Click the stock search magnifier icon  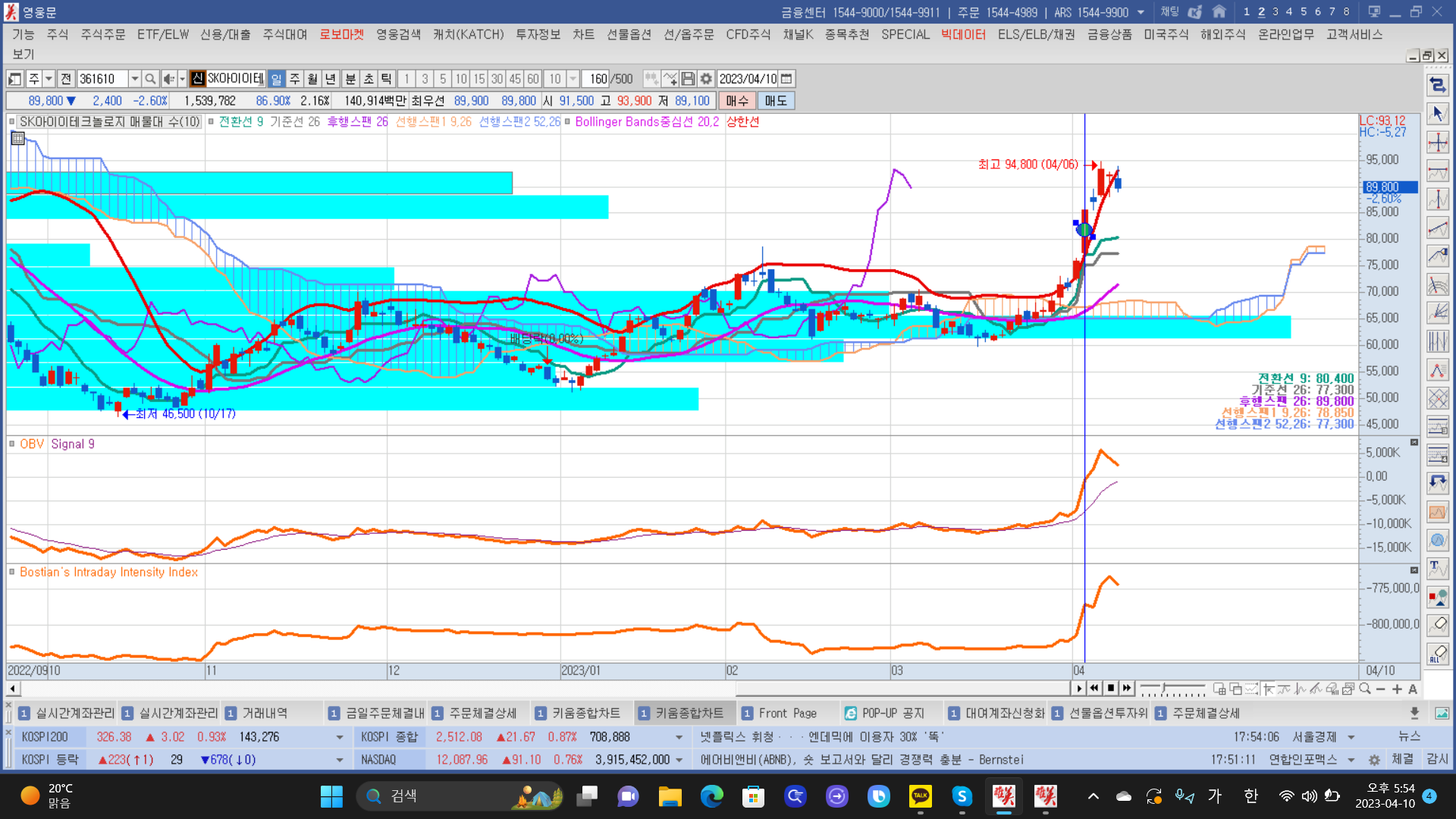(150, 79)
